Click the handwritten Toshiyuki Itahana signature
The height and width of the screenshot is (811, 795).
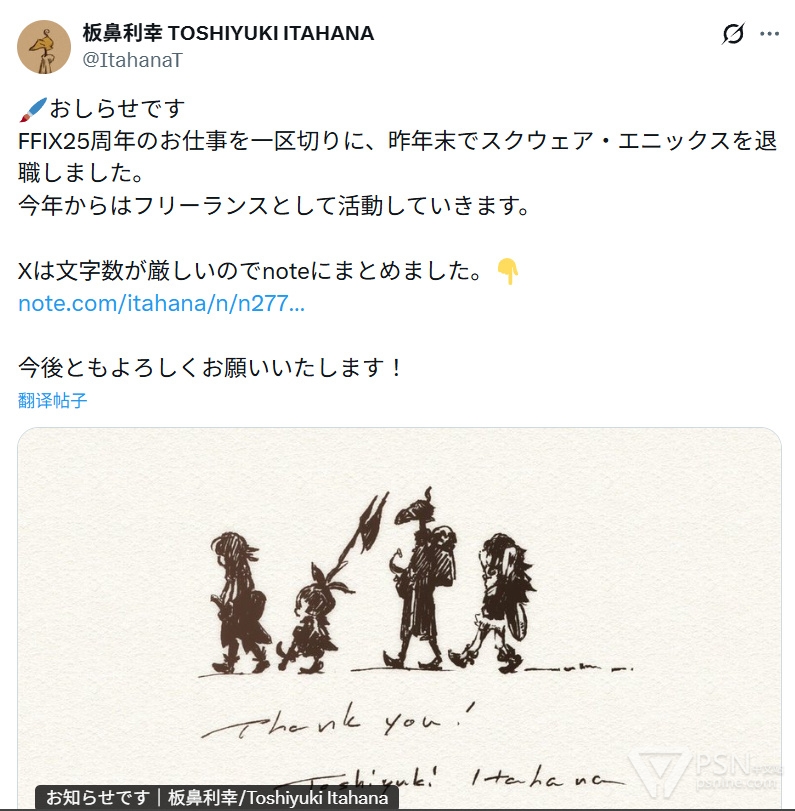(450, 777)
